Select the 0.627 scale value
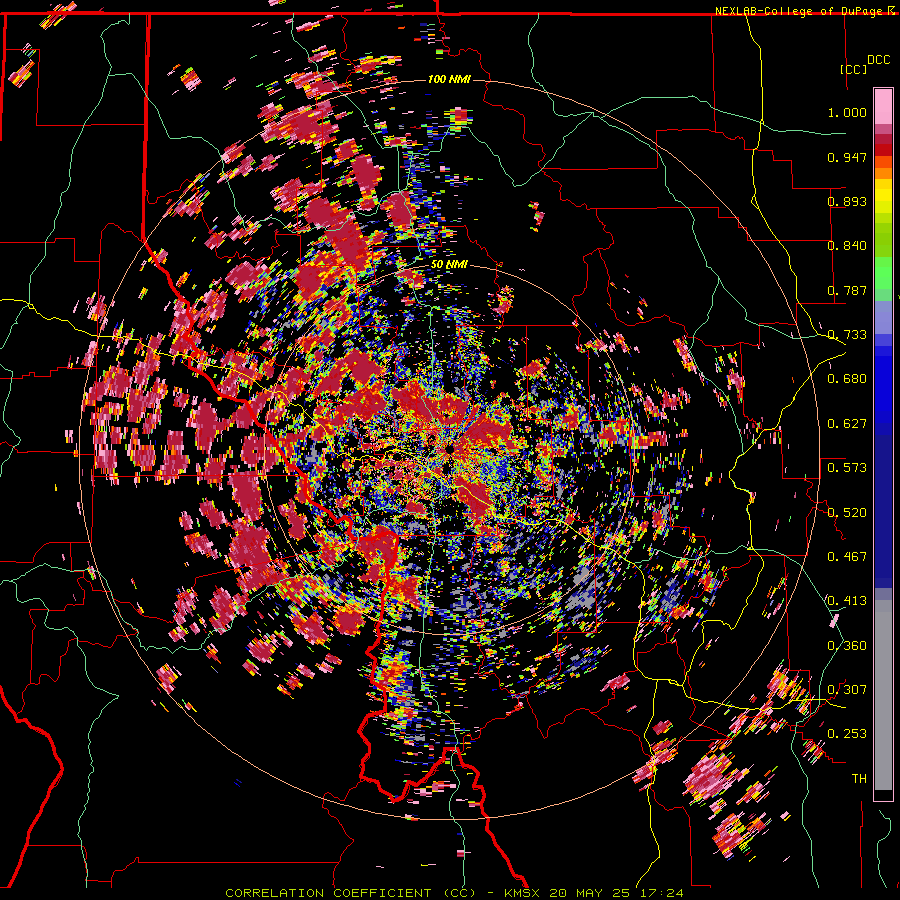Screen dimensions: 900x900 click(847, 424)
